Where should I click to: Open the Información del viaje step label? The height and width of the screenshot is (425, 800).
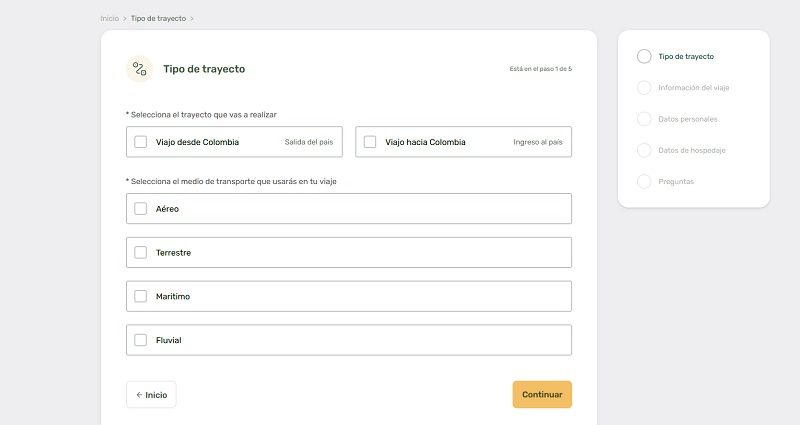coord(693,88)
